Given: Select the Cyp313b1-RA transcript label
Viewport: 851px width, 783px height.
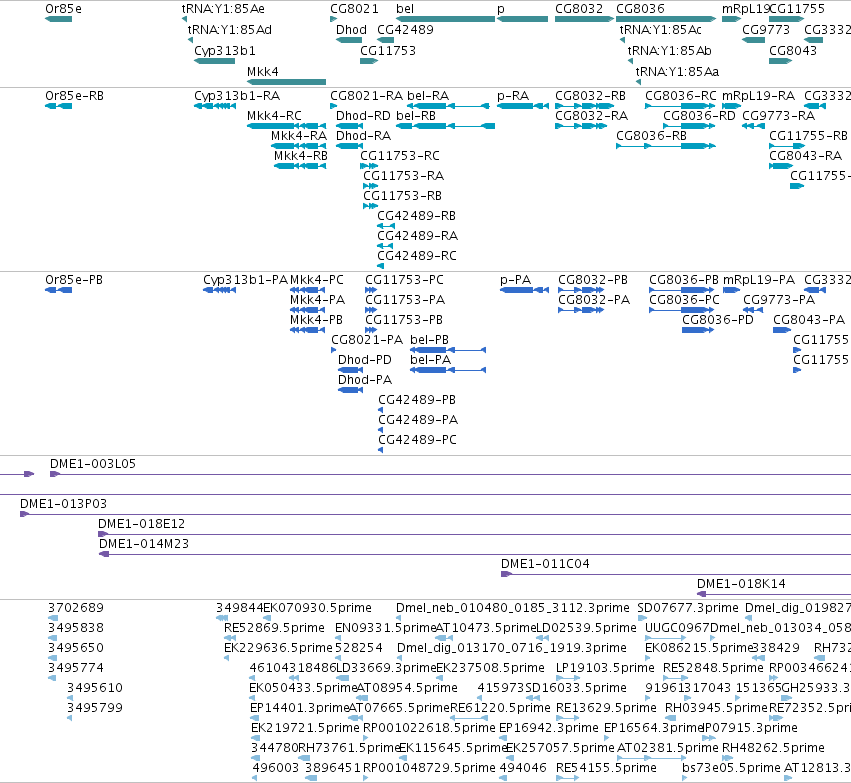Looking at the screenshot, I should tap(237, 96).
